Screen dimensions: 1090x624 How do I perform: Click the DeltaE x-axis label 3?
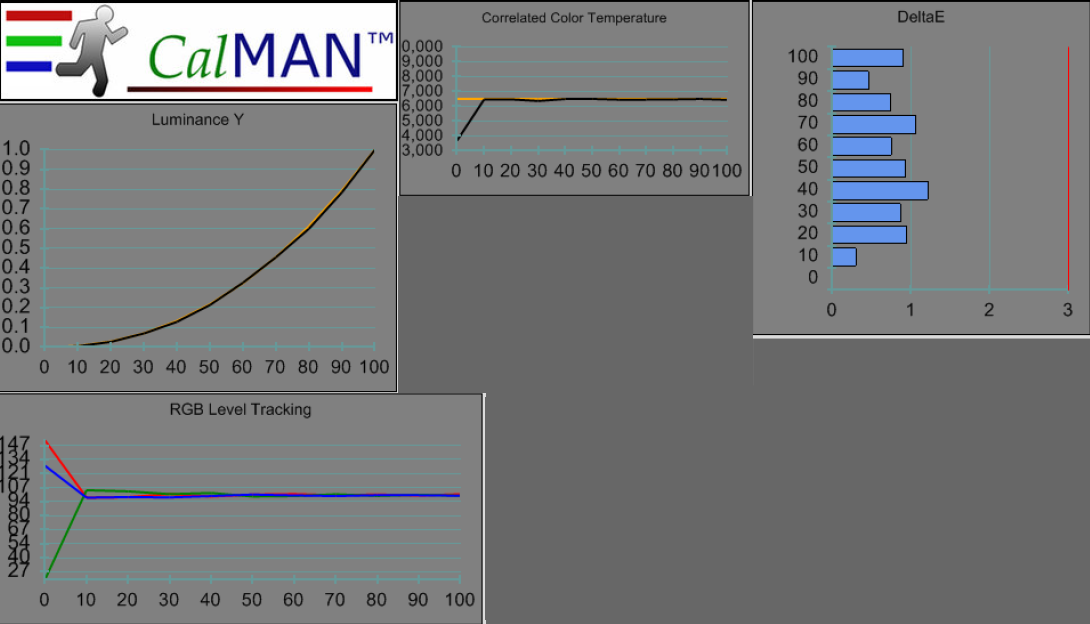1068,310
